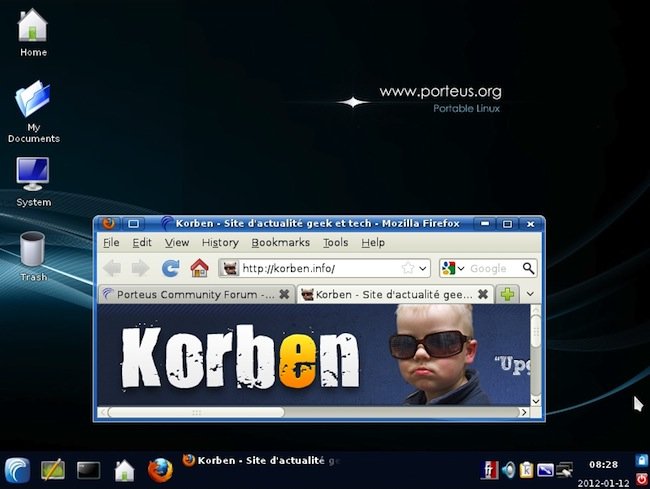Viewport: 650px width, 489px height.
Task: Open the File menu
Action: pos(111,242)
